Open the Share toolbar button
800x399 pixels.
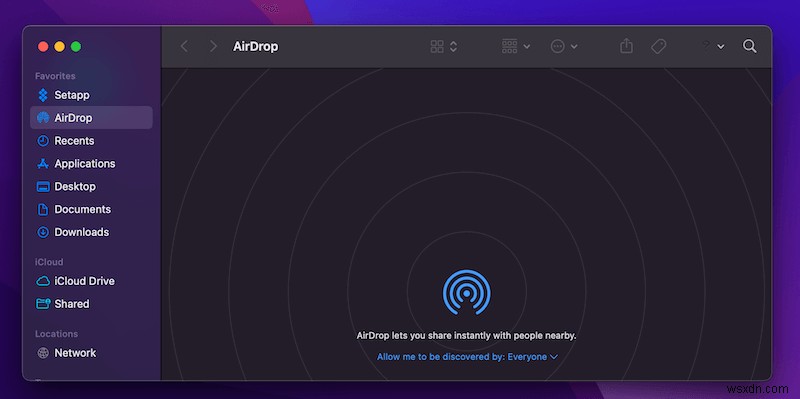tap(627, 46)
